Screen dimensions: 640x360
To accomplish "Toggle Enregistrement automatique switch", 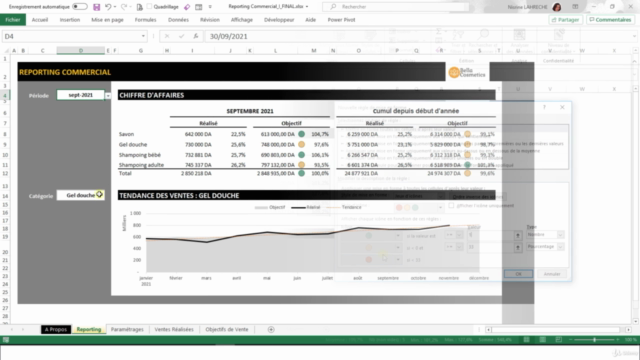I will (80, 7).
